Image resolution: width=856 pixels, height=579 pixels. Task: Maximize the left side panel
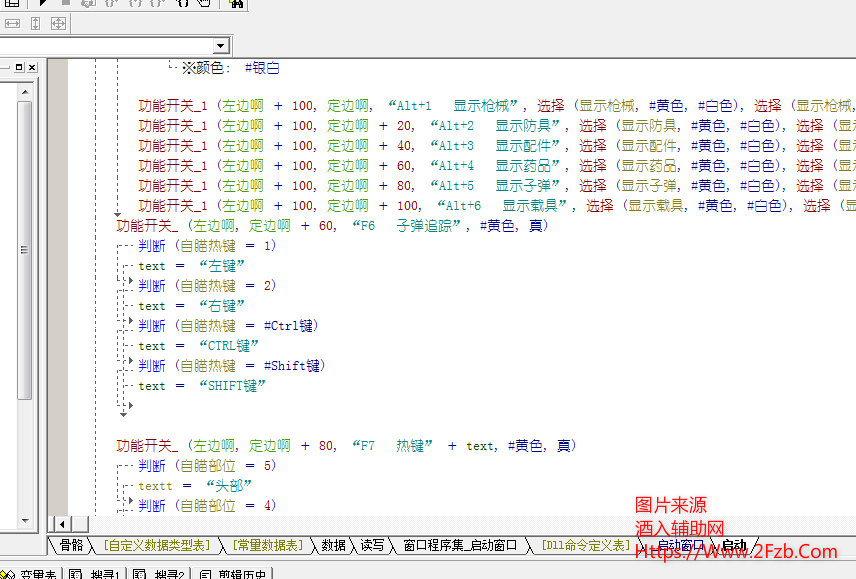(x=18, y=67)
